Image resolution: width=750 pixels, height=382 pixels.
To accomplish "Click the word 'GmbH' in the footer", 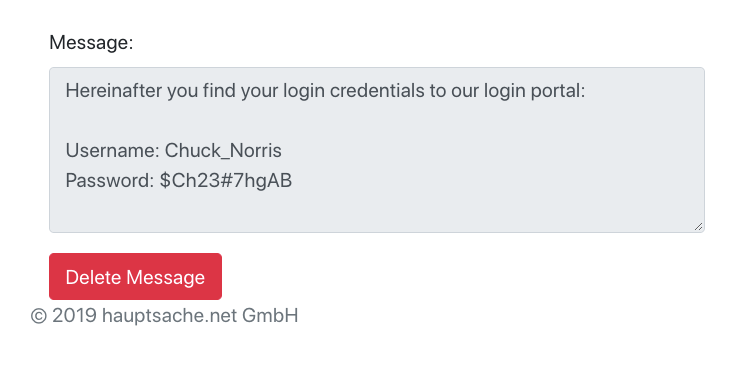I will pos(270,316).
